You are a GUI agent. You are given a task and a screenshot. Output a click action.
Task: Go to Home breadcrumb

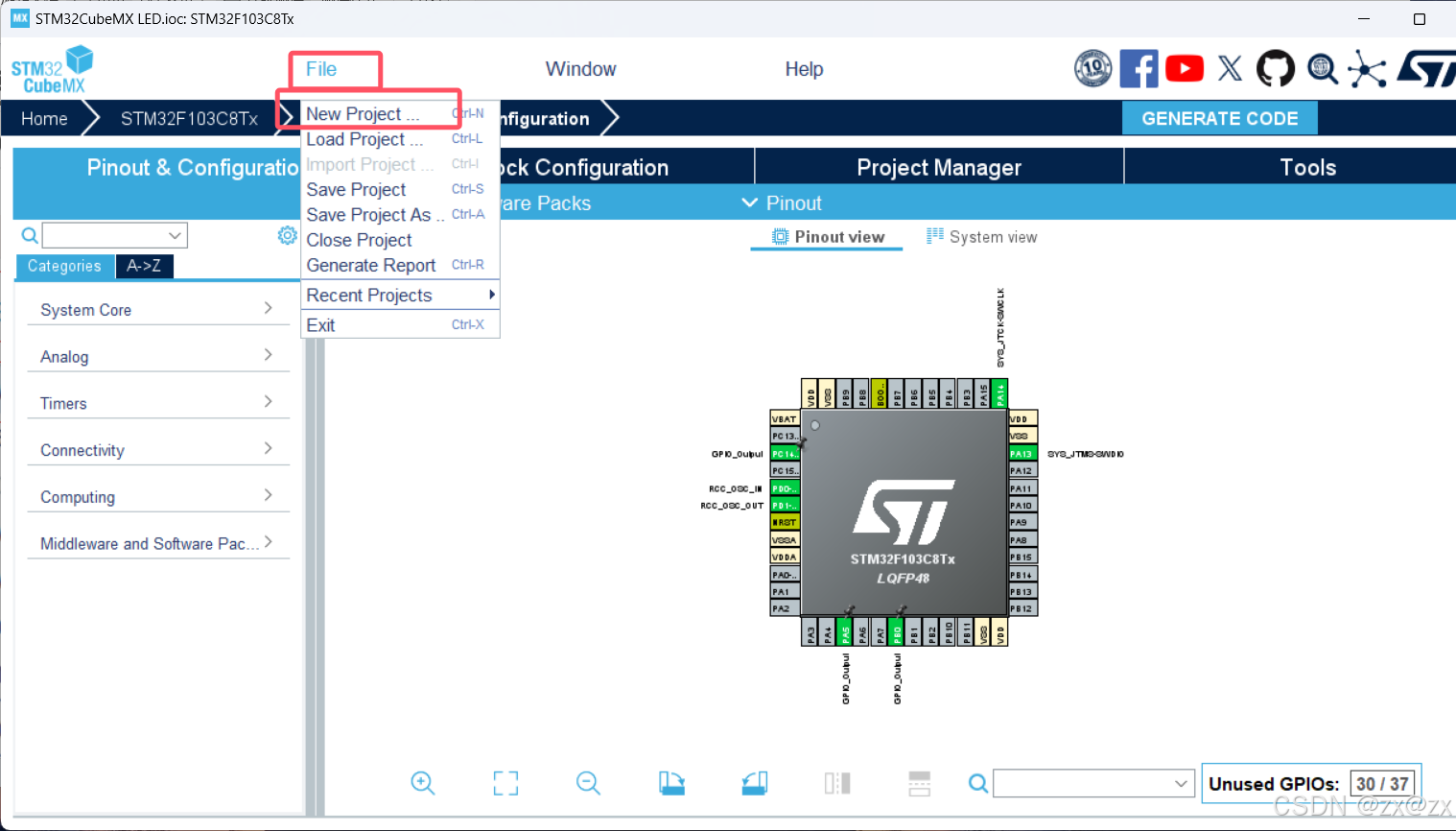(x=44, y=119)
